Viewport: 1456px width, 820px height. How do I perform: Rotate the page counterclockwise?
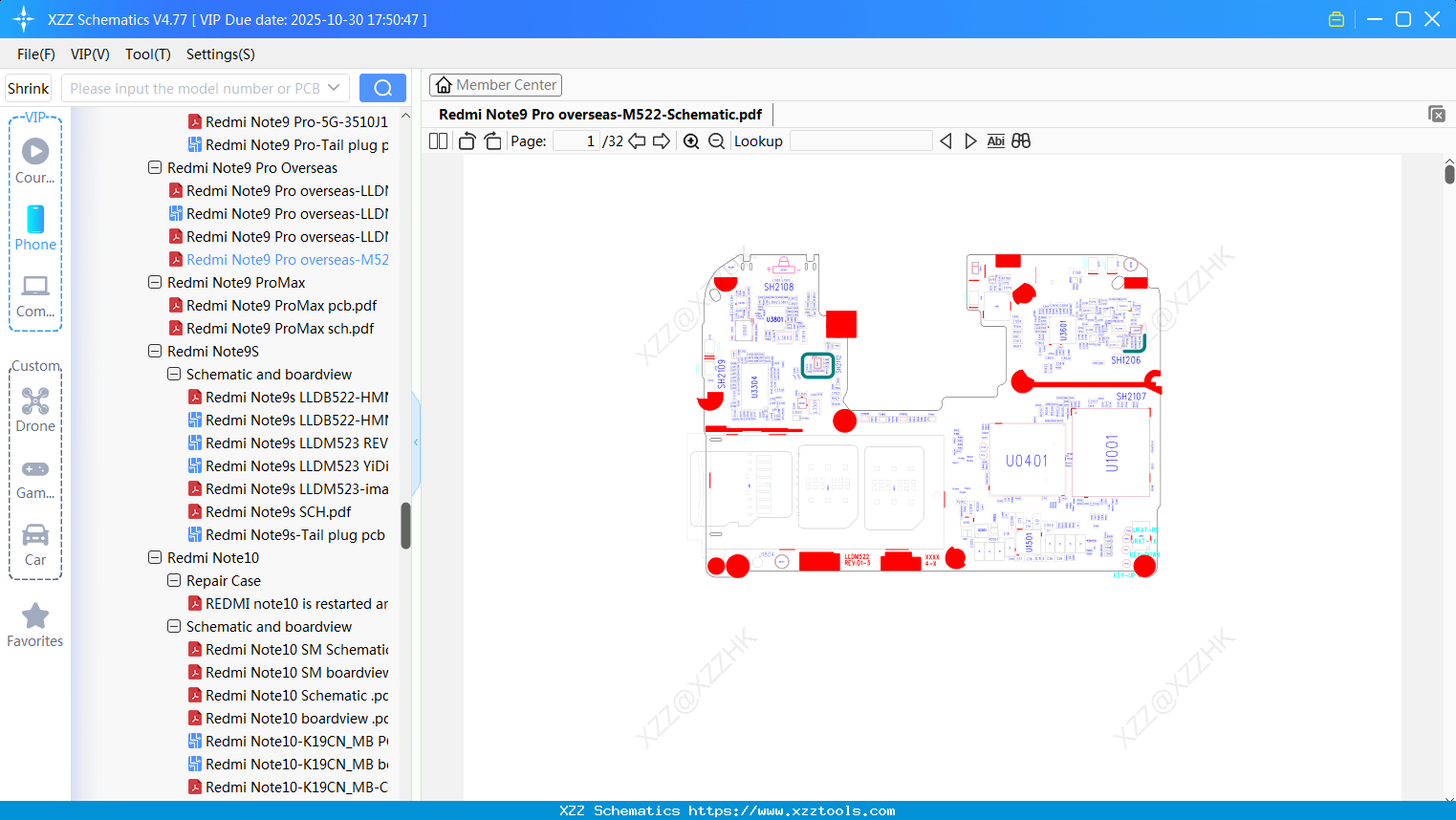[x=467, y=141]
